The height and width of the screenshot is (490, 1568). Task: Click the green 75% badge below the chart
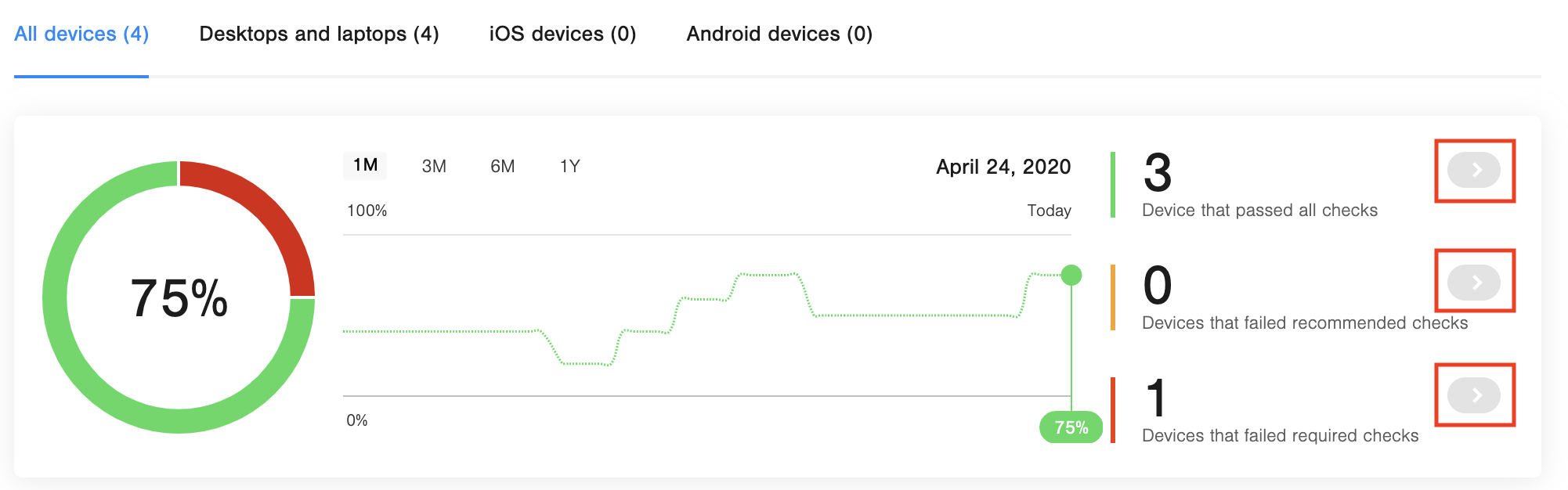point(1071,427)
